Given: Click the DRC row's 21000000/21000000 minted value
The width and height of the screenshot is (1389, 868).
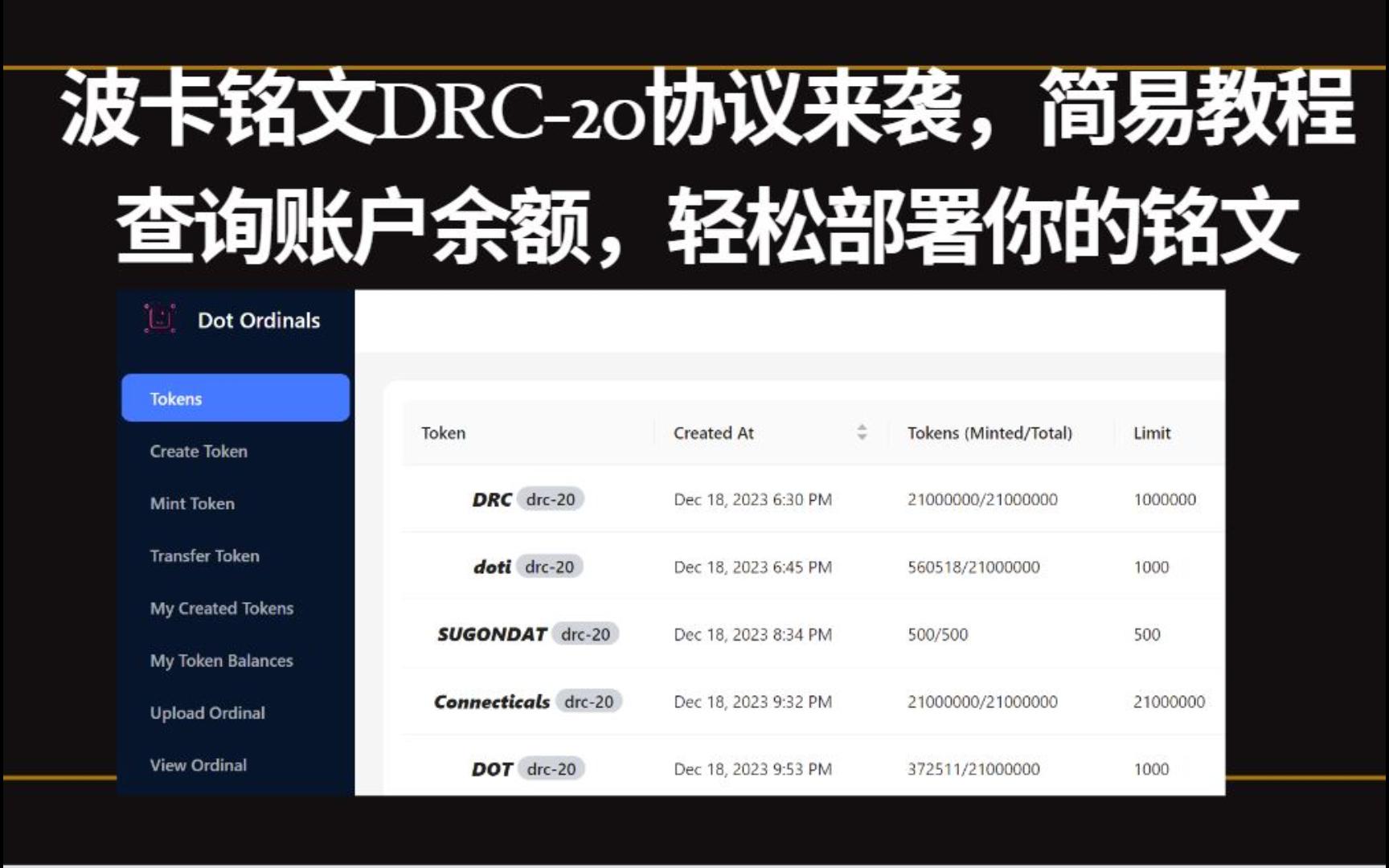Looking at the screenshot, I should (982, 500).
